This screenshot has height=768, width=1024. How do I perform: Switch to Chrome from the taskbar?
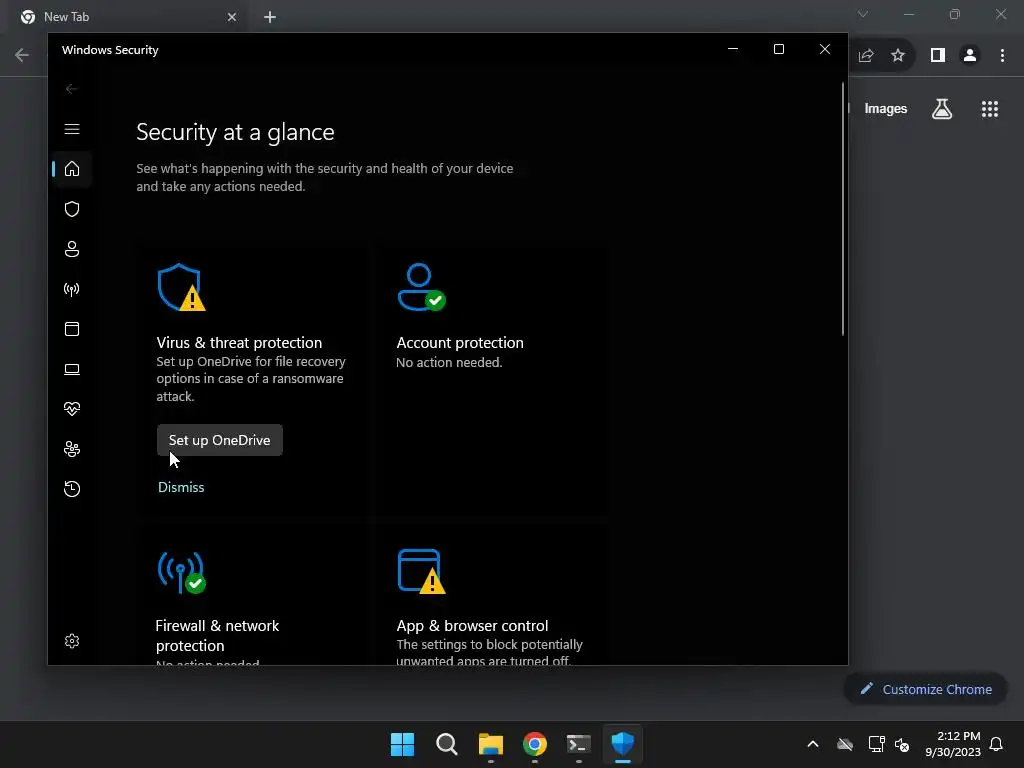(x=535, y=744)
